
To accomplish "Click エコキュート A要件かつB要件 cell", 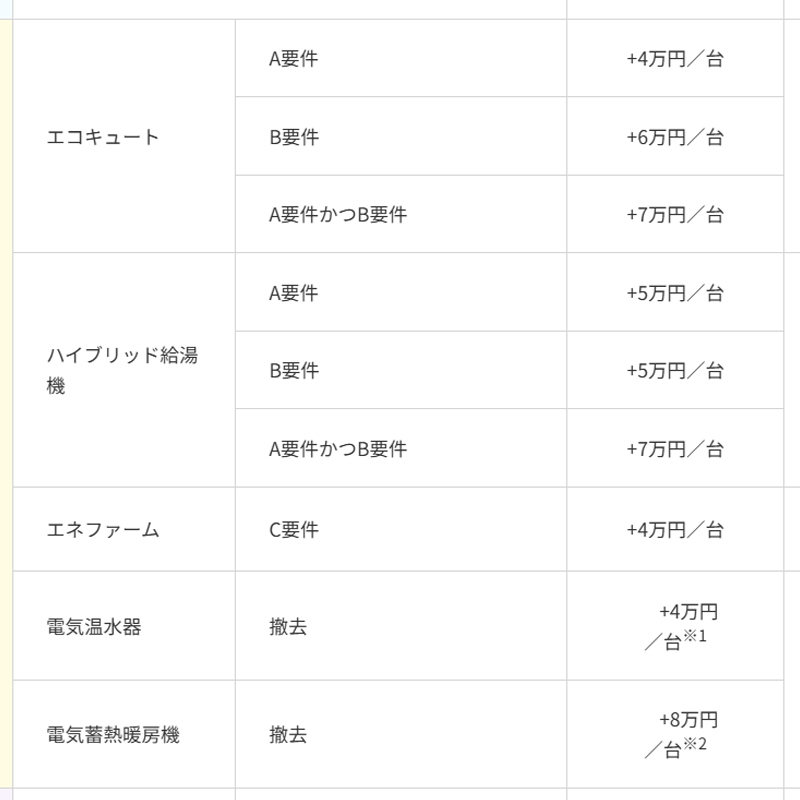I will pos(401,214).
